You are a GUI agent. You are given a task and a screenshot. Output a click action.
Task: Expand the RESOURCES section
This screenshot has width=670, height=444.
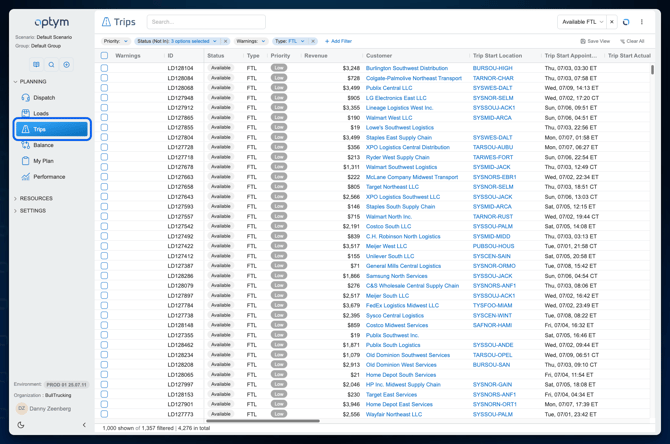[33, 199]
